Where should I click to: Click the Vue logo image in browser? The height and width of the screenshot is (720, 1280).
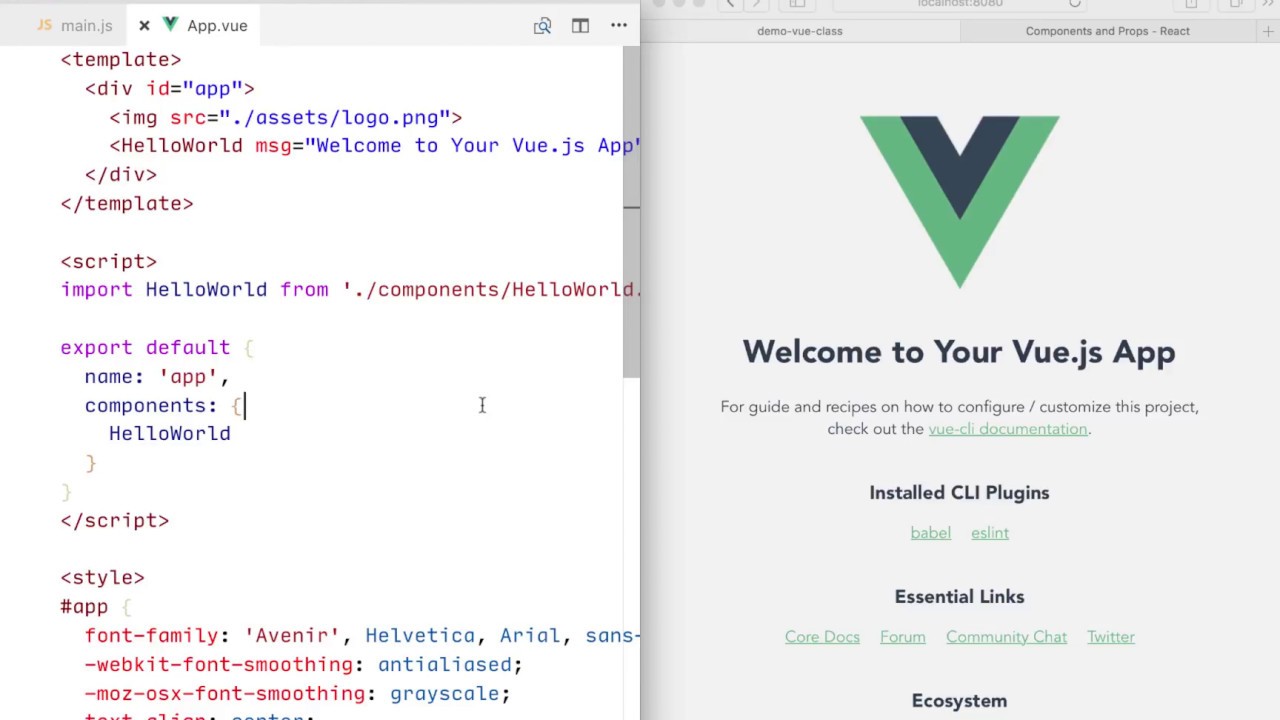959,202
